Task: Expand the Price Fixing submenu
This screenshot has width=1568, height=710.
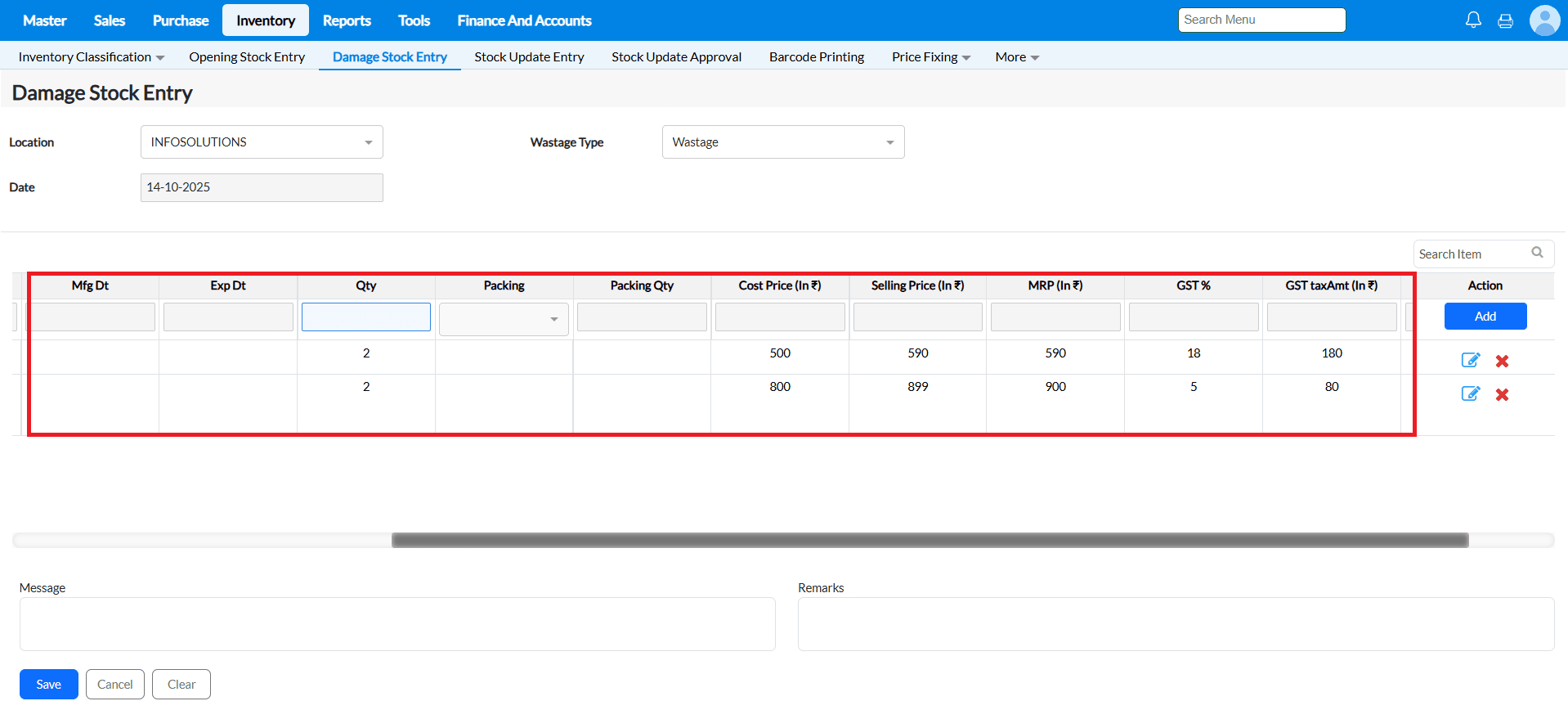Action: click(x=930, y=57)
